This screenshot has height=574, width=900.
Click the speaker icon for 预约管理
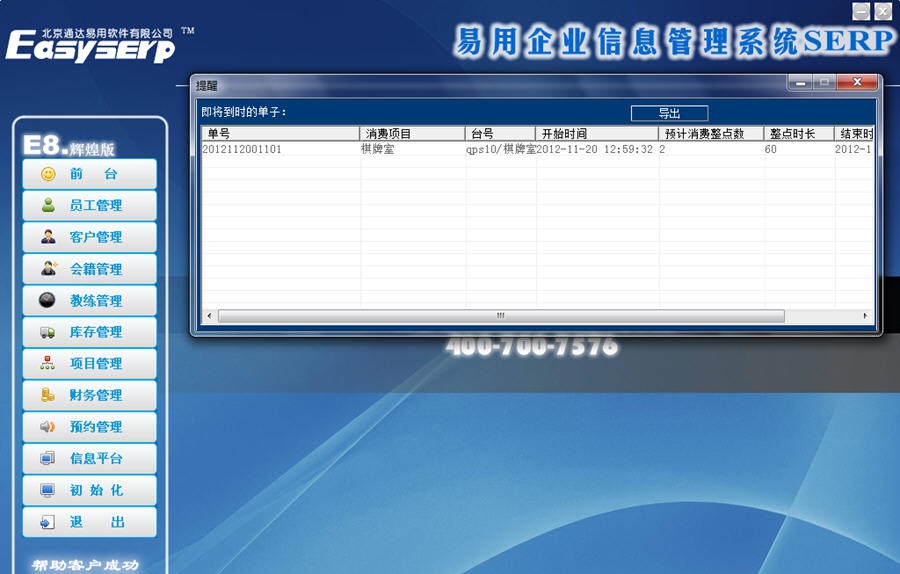(48, 426)
